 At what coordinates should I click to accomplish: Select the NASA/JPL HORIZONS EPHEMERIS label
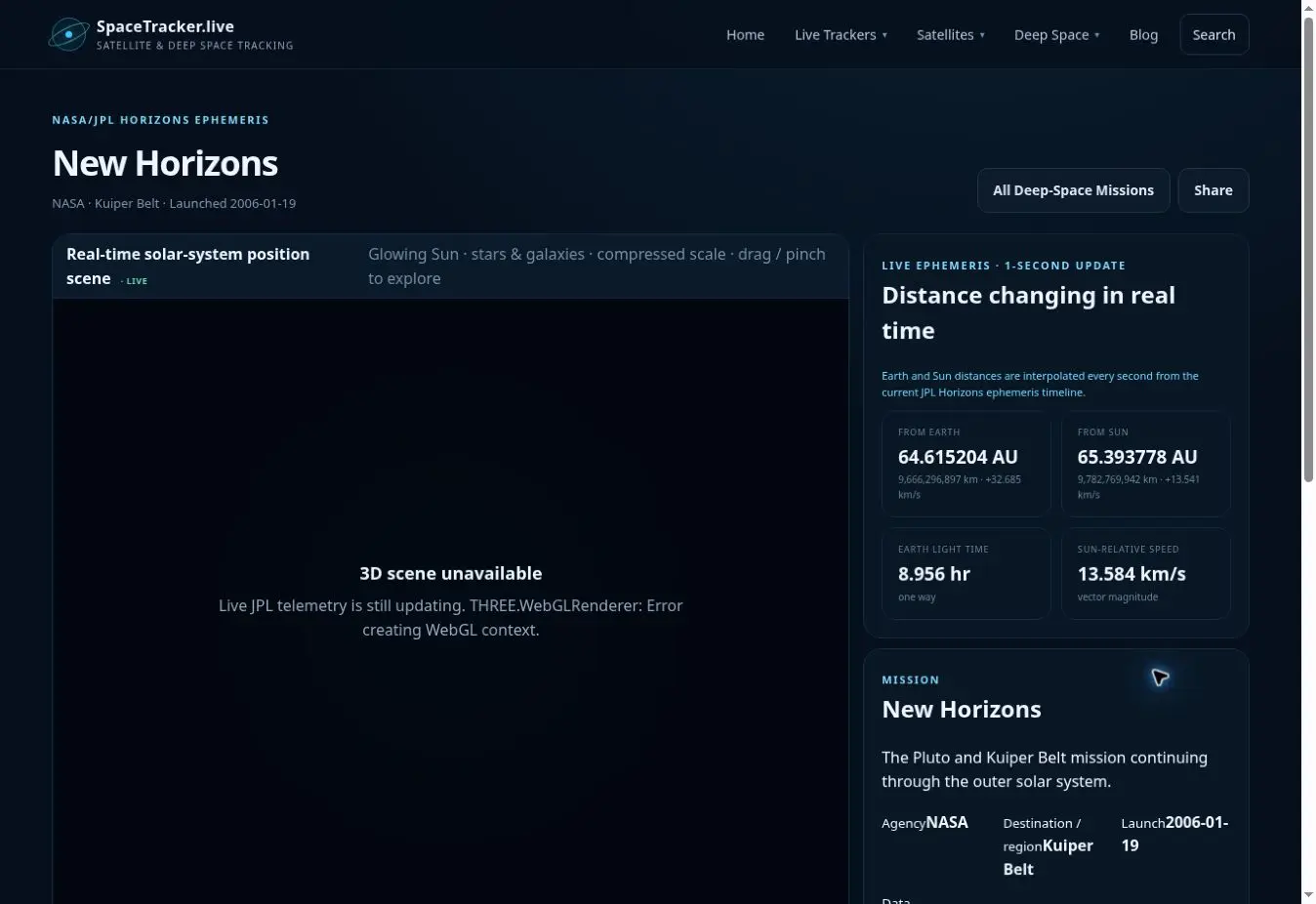(160, 120)
